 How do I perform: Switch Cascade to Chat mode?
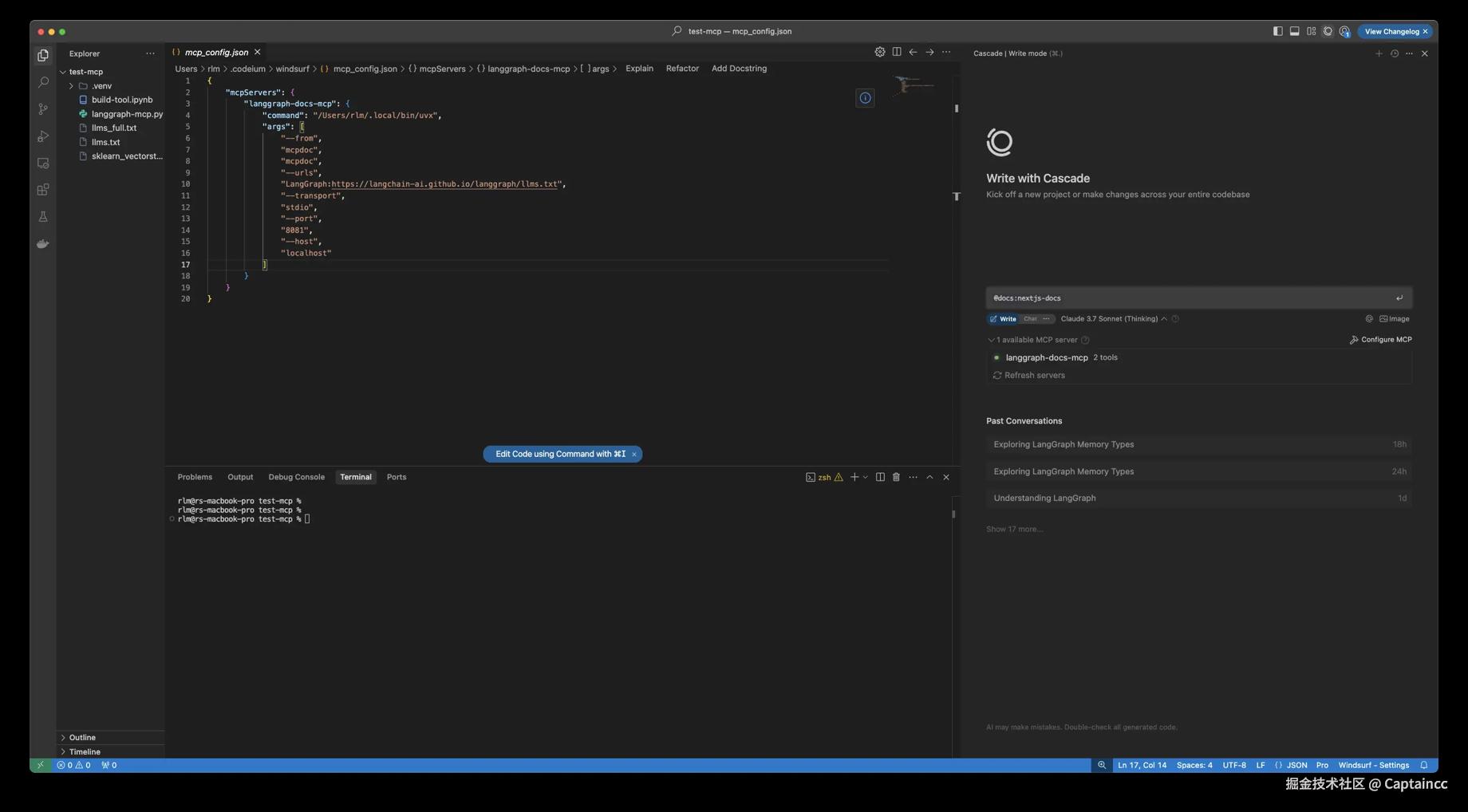pos(1030,319)
